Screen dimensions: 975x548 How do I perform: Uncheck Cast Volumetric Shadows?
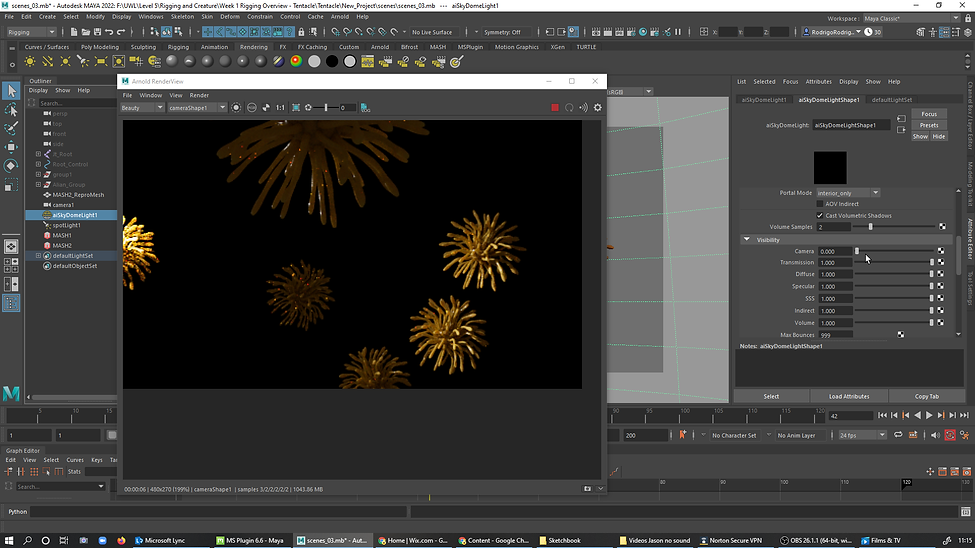point(820,216)
